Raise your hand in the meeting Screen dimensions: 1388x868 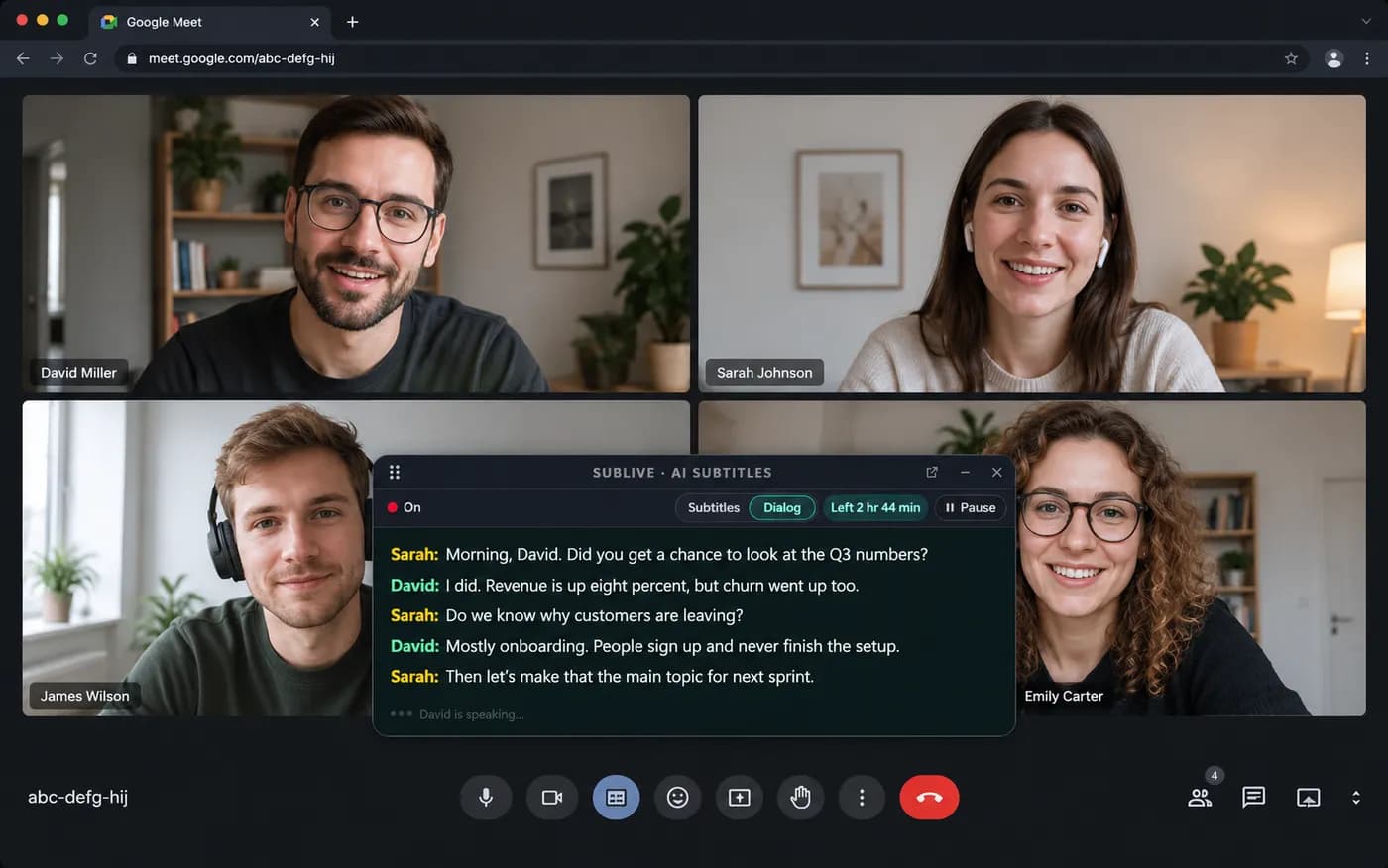pyautogui.click(x=801, y=798)
